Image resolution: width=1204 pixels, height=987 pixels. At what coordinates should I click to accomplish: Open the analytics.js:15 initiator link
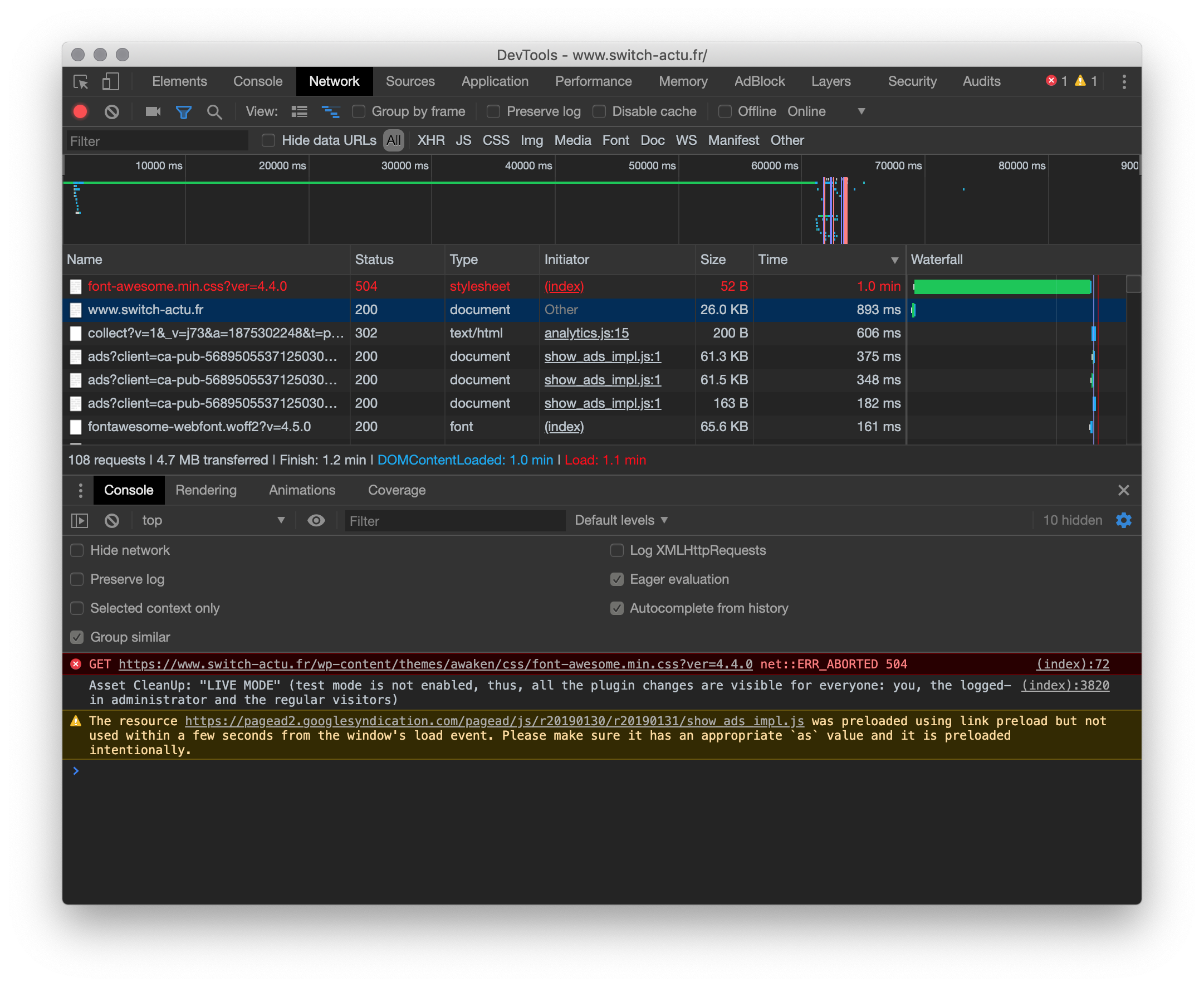pos(586,333)
